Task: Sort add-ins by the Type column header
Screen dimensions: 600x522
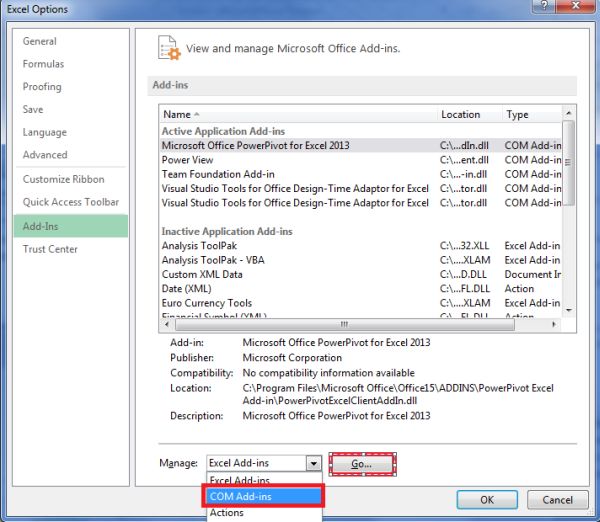Action: click(532, 114)
